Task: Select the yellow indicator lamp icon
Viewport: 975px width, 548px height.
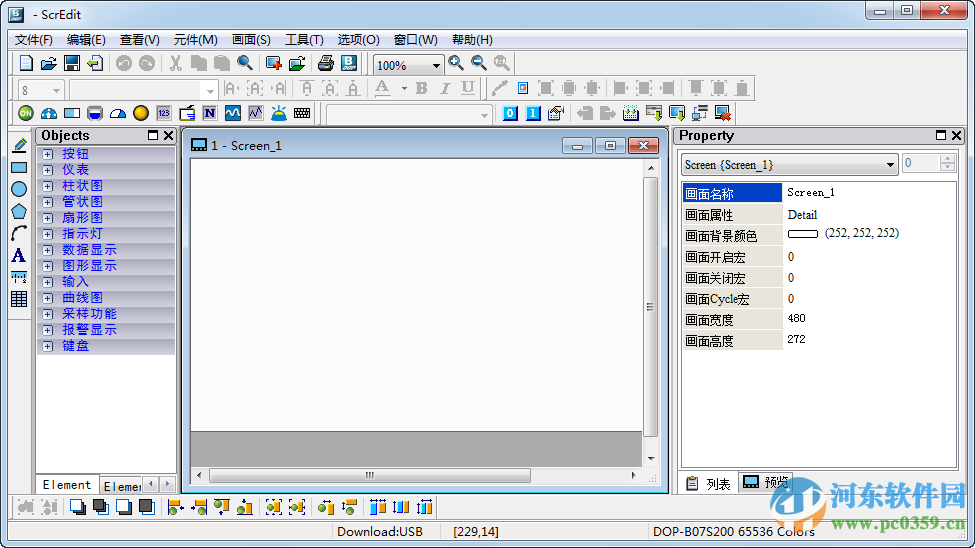Action: [141, 113]
